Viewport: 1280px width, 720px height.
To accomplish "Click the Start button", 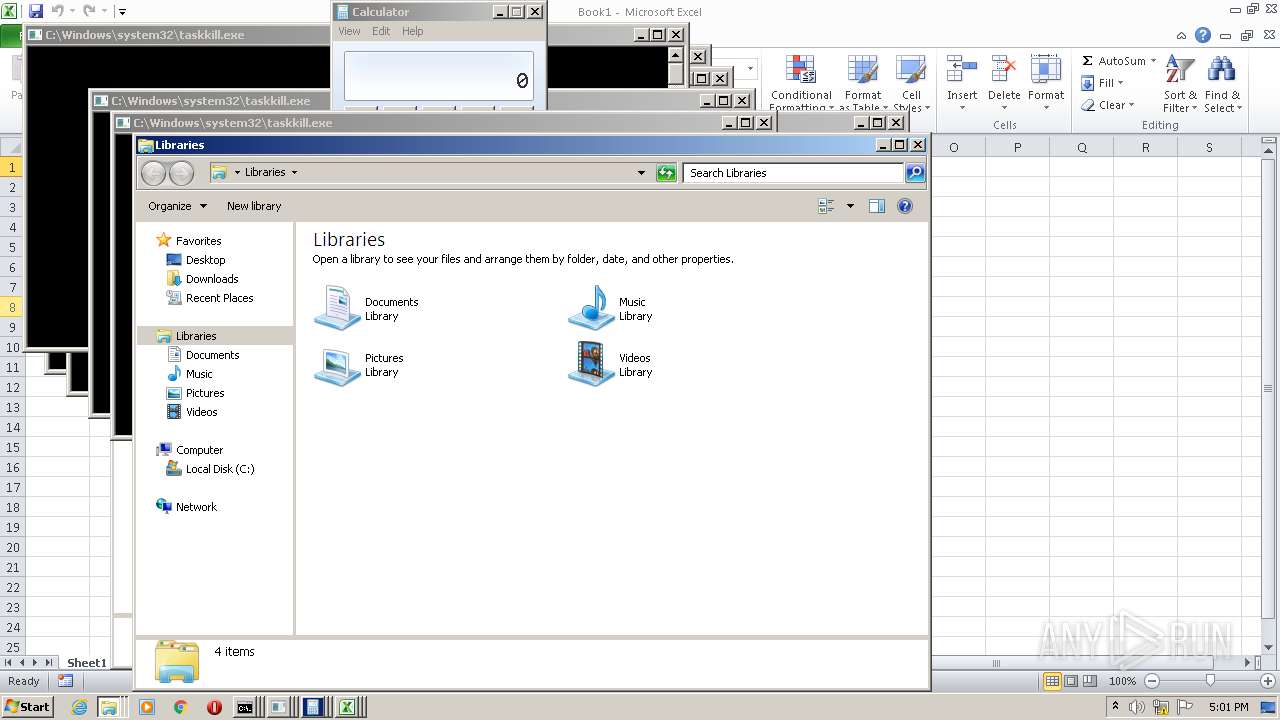I will [27, 707].
